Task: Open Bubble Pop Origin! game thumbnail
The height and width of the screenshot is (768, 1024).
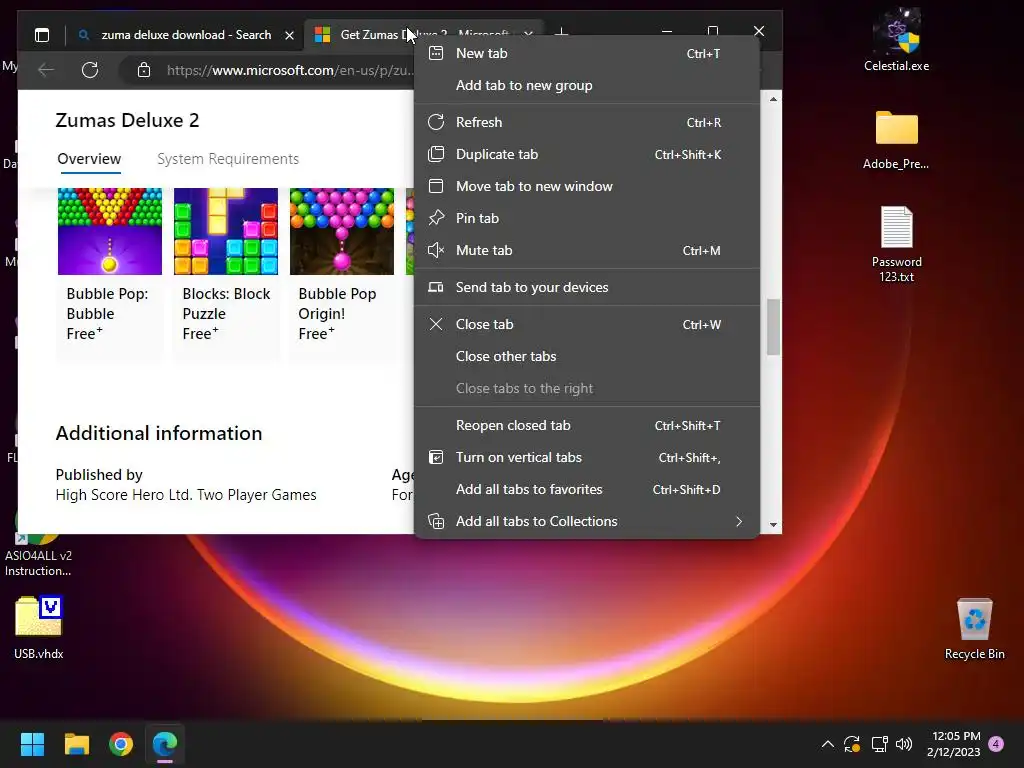Action: click(342, 231)
